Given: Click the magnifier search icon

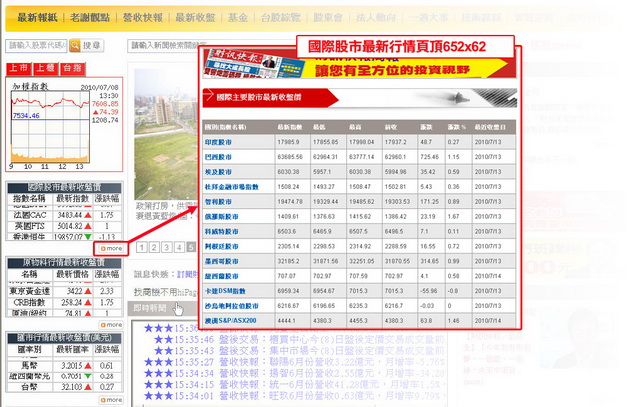Looking at the screenshot, I should point(75,46).
